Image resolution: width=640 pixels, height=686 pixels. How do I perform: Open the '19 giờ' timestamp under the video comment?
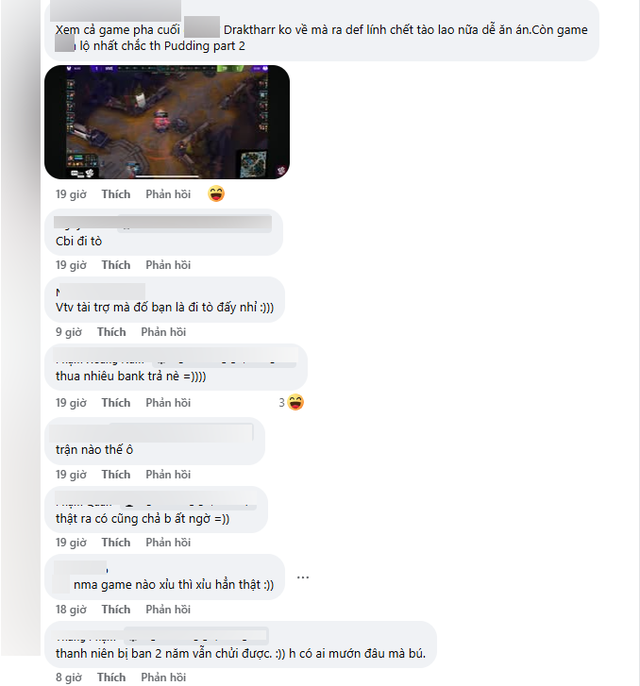click(71, 194)
